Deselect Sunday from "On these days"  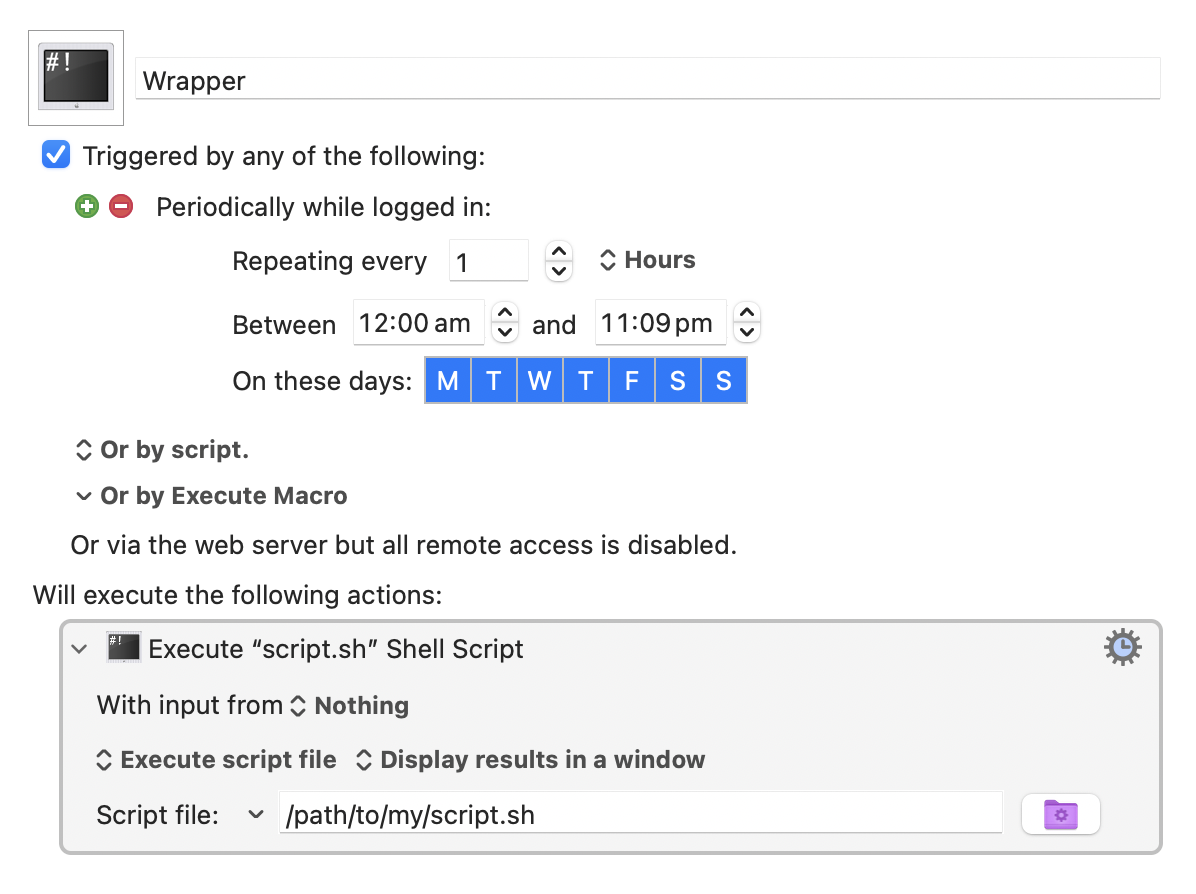tap(724, 380)
